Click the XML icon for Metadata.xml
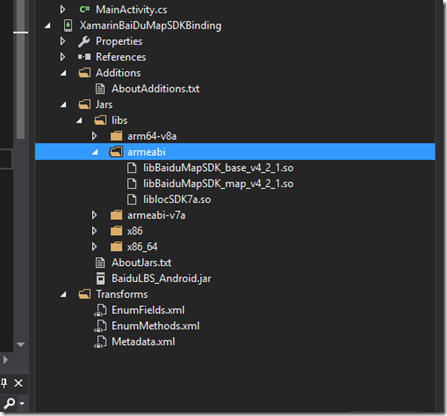Image resolution: width=447 pixels, height=416 pixels. point(100,342)
